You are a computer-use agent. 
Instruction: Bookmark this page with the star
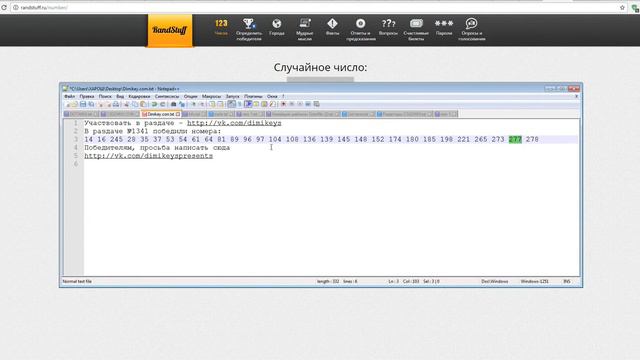(x=622, y=7)
